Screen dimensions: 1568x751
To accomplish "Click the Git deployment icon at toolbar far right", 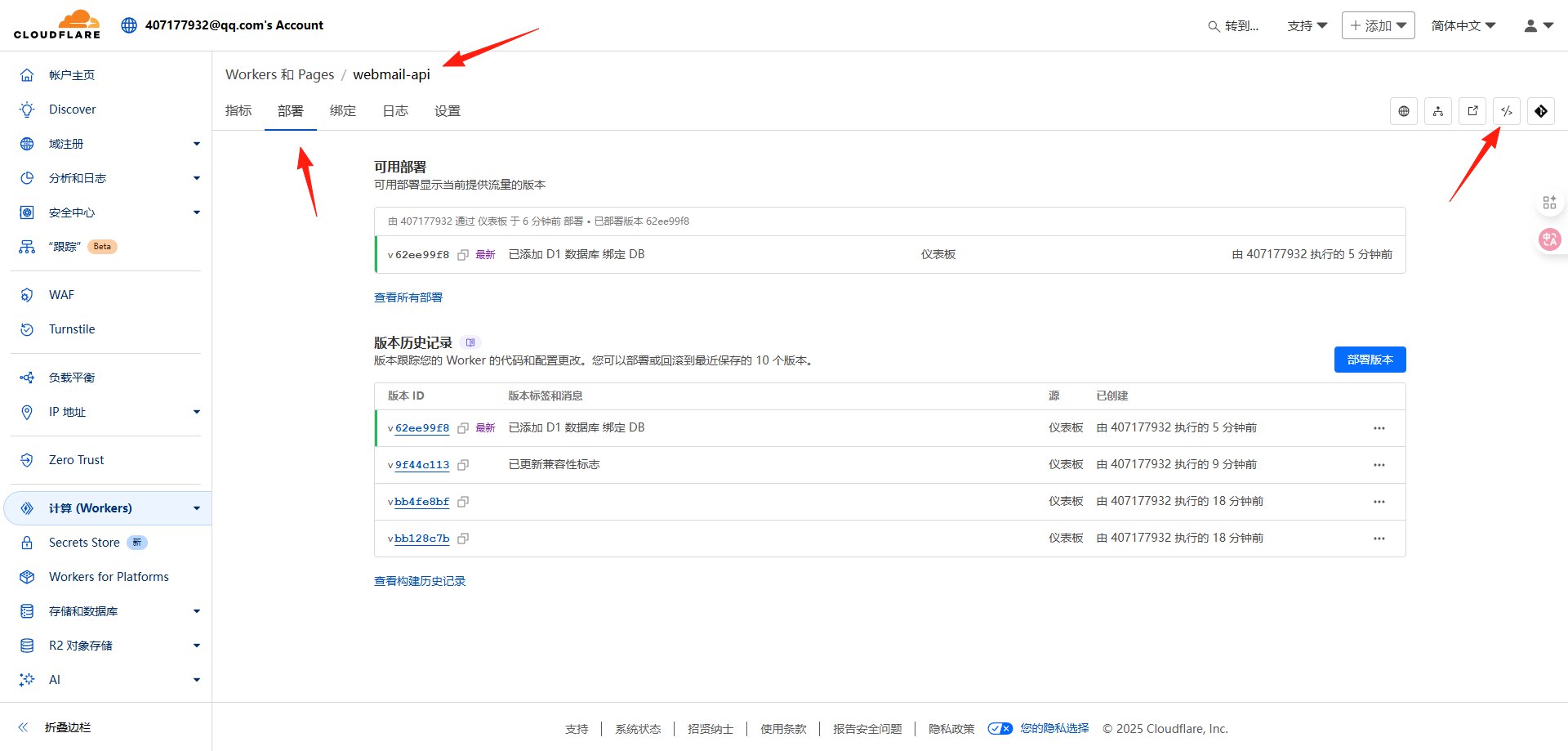I will (1541, 111).
